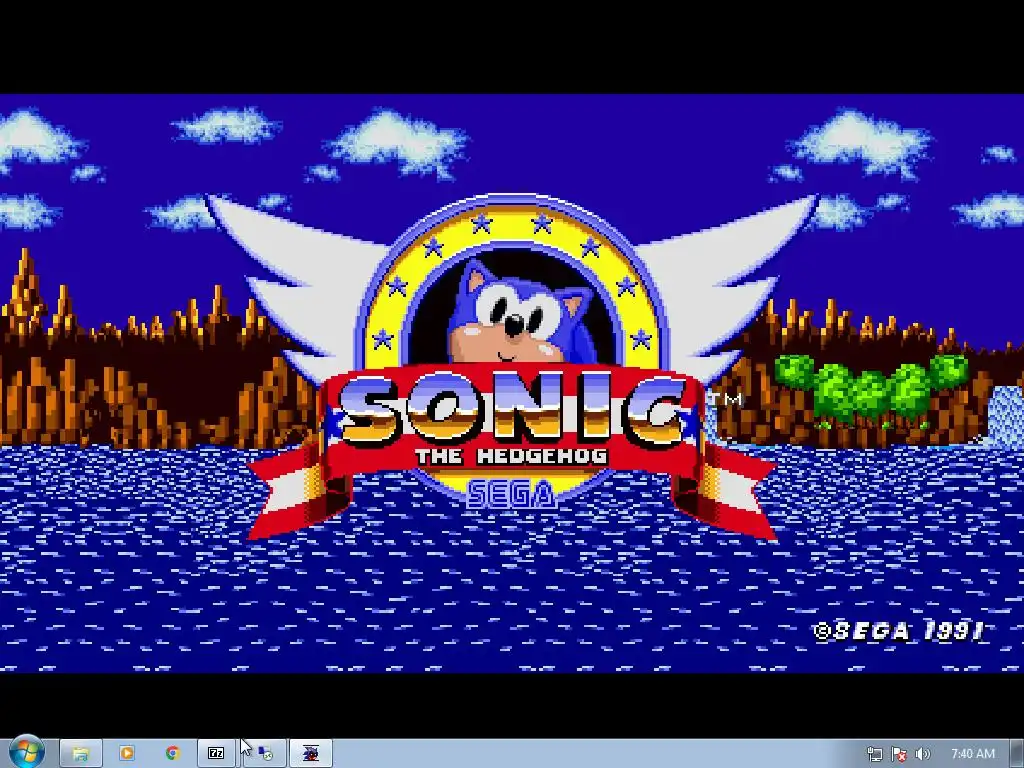Click the 7:40 AM system clock
The height and width of the screenshot is (768, 1024).
[973, 754]
